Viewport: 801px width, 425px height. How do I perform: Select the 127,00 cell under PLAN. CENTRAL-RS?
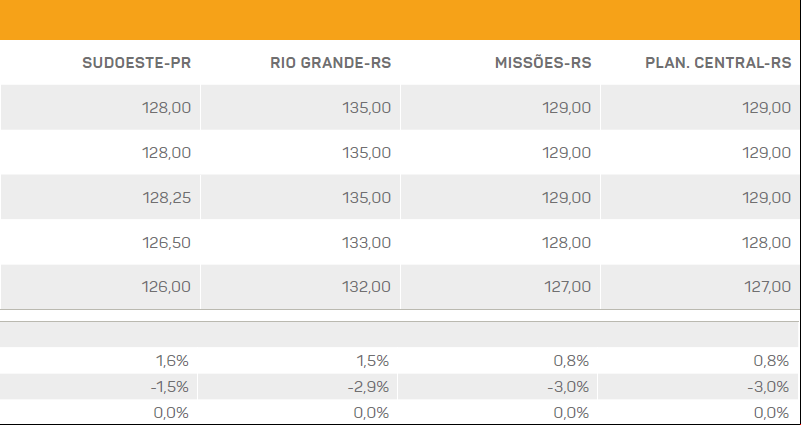point(700,287)
